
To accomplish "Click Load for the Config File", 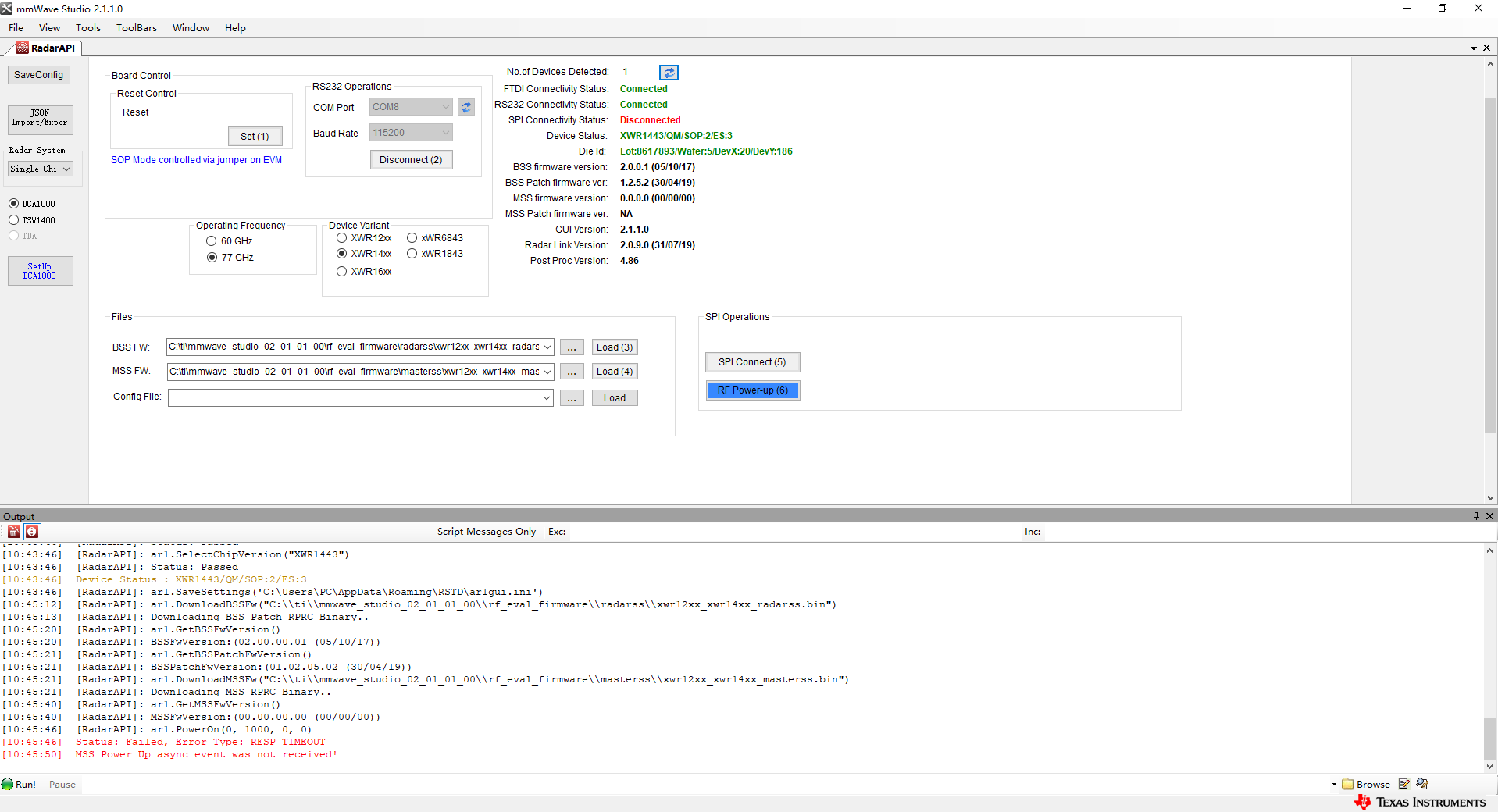I will (x=615, y=398).
